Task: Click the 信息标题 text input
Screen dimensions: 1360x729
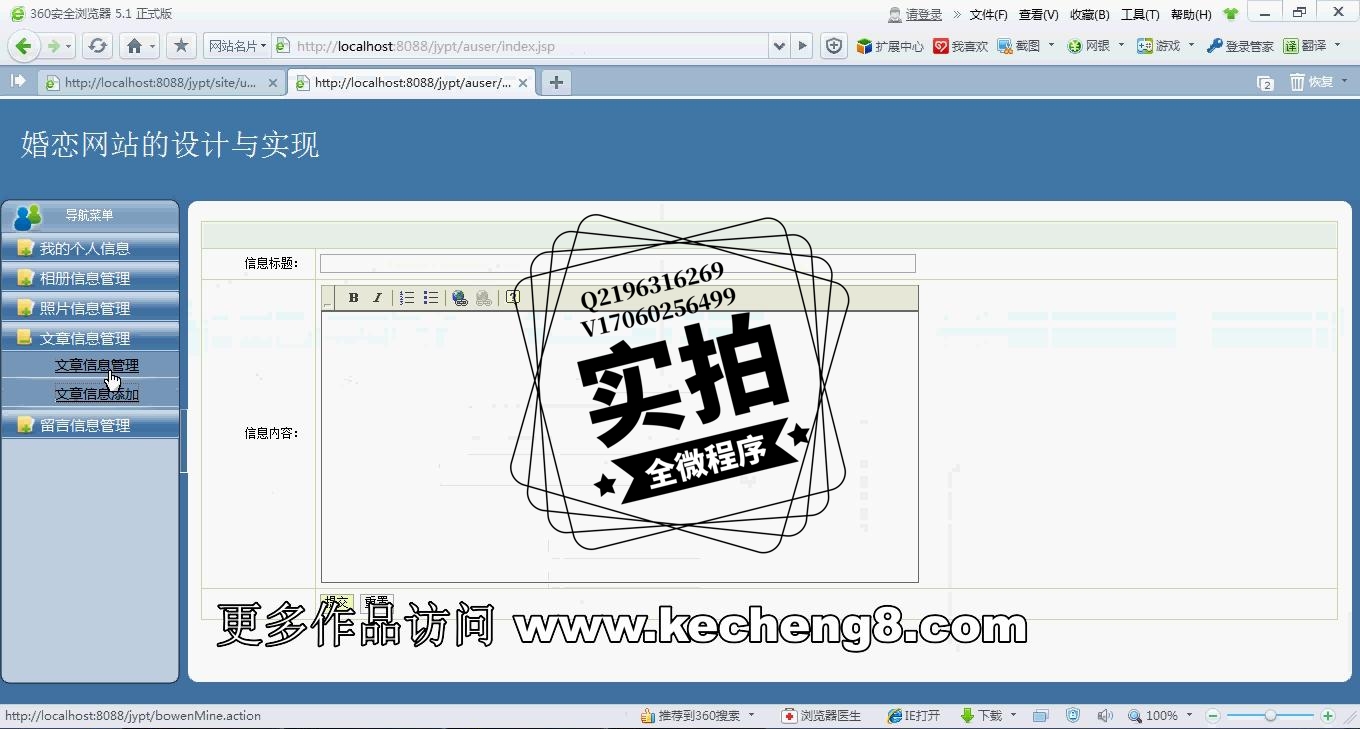Action: [x=617, y=263]
